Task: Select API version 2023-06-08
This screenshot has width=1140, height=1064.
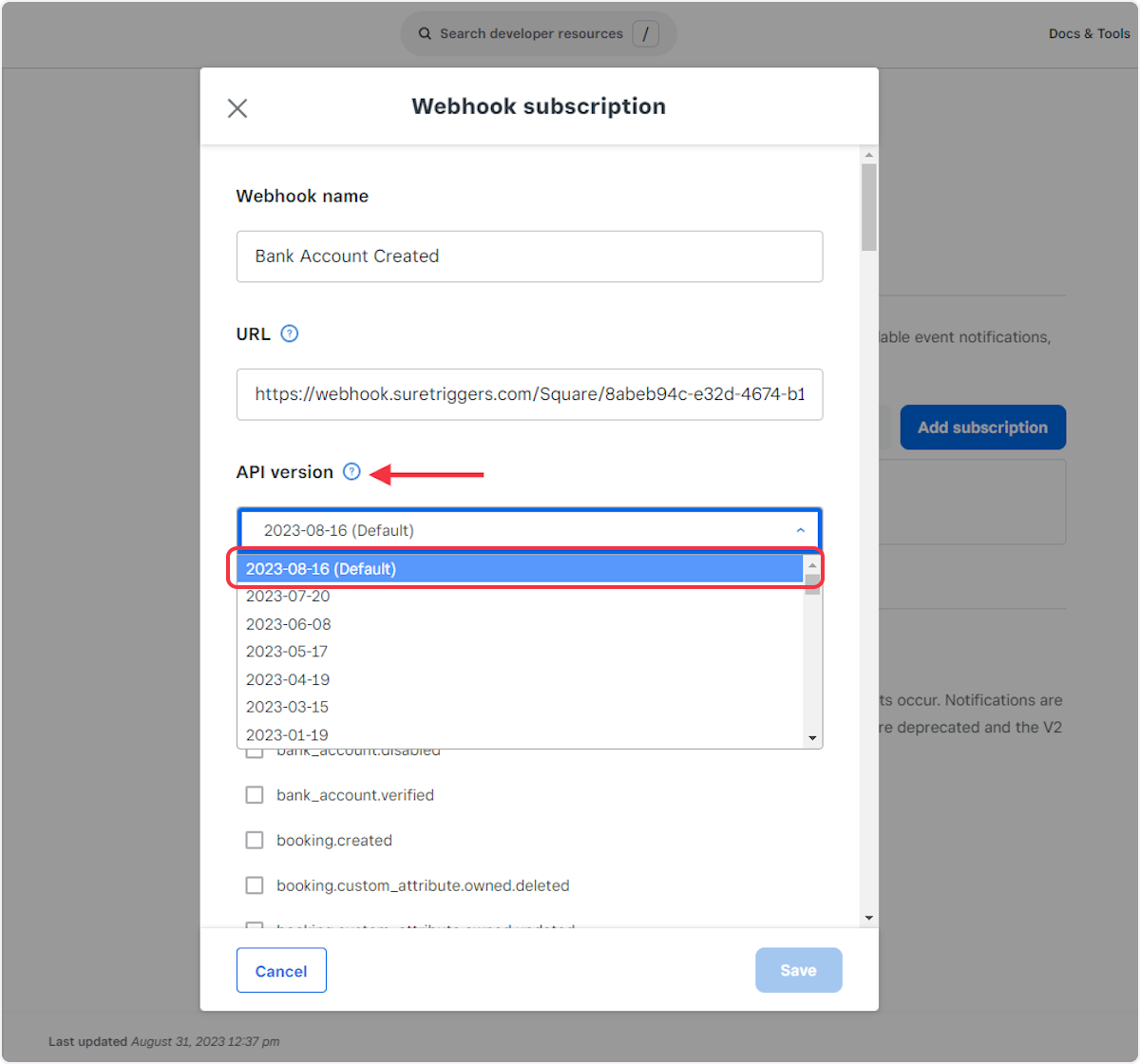Action: pyautogui.click(x=288, y=623)
